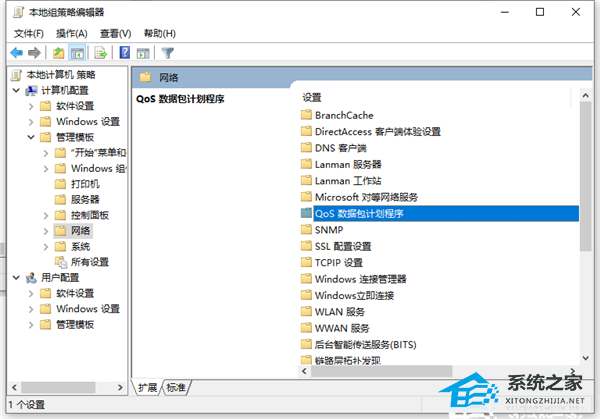Click the vertical scrollbar thumb in list
Image resolution: width=600 pixels, height=419 pixels.
tap(585, 176)
